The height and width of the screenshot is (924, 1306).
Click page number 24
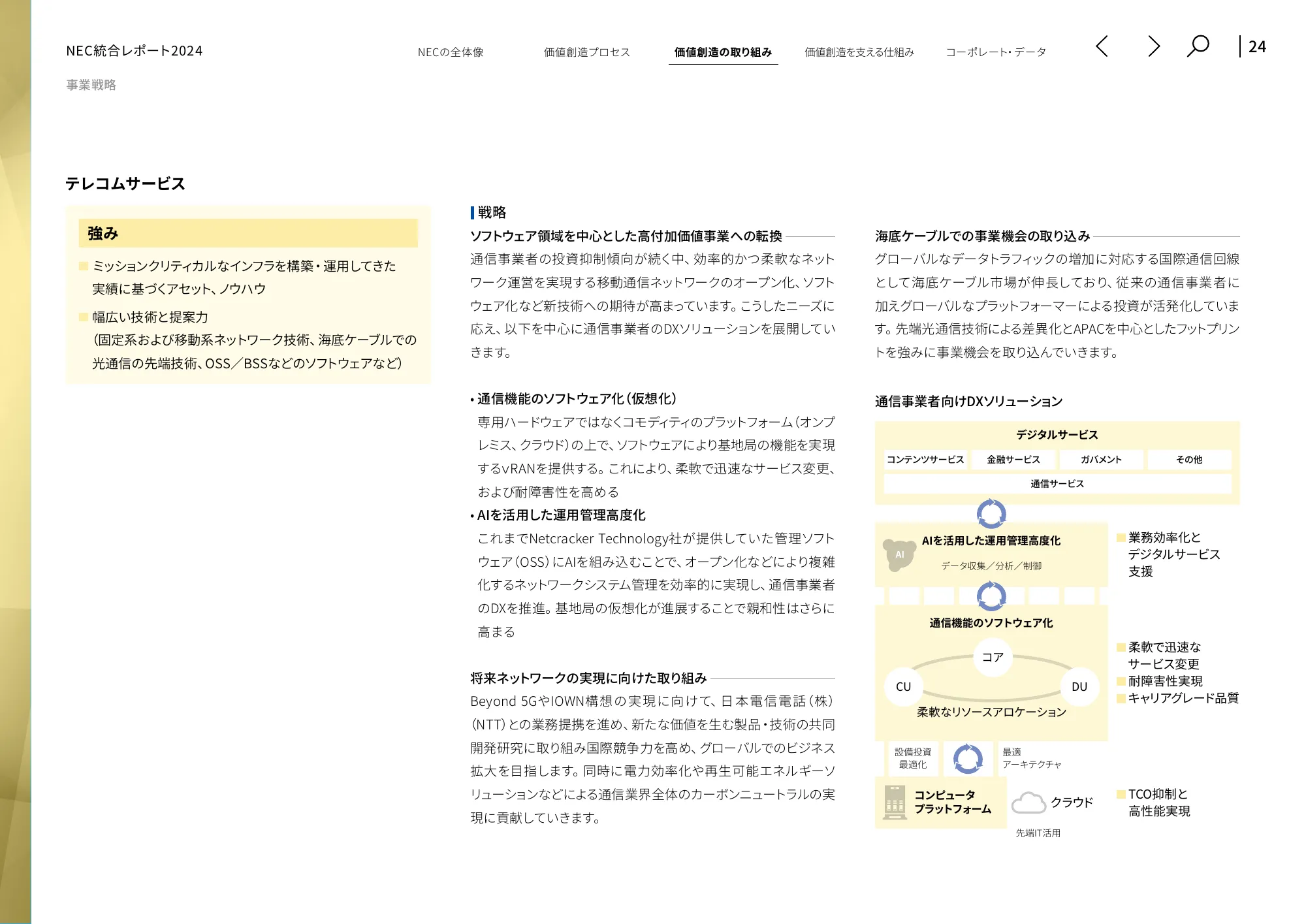point(1257,47)
